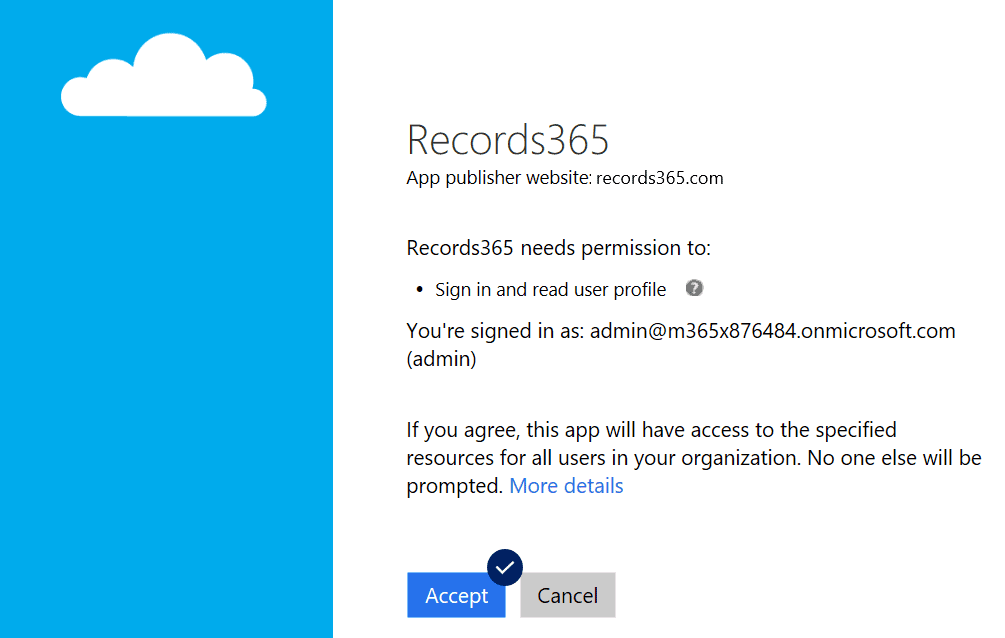This screenshot has height=638, width=1005.
Task: Click the "App publisher website: records365.com" text
Action: point(565,178)
